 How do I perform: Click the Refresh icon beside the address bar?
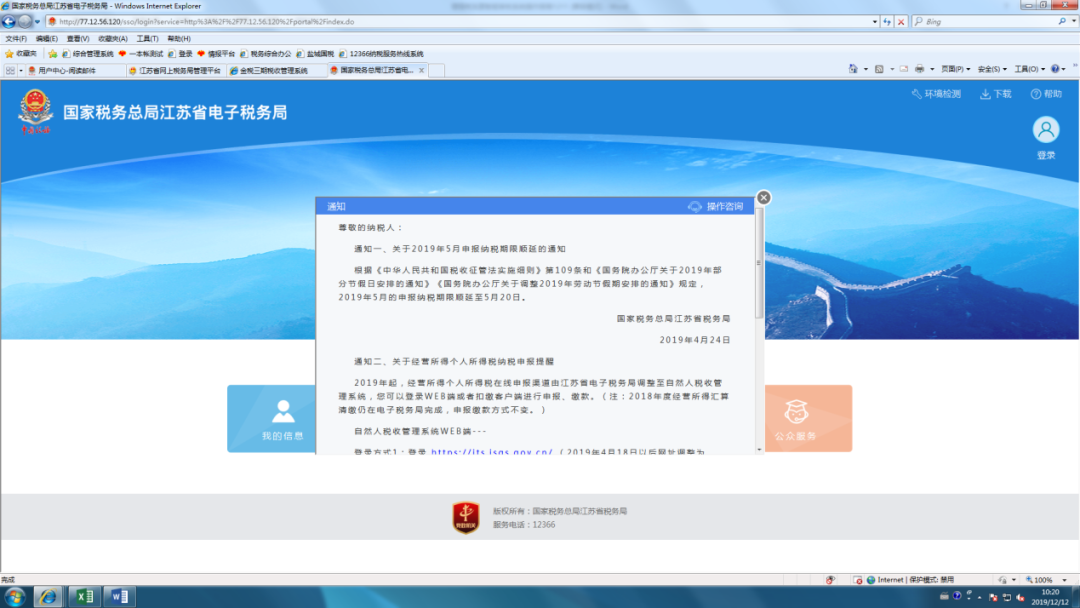coord(887,22)
